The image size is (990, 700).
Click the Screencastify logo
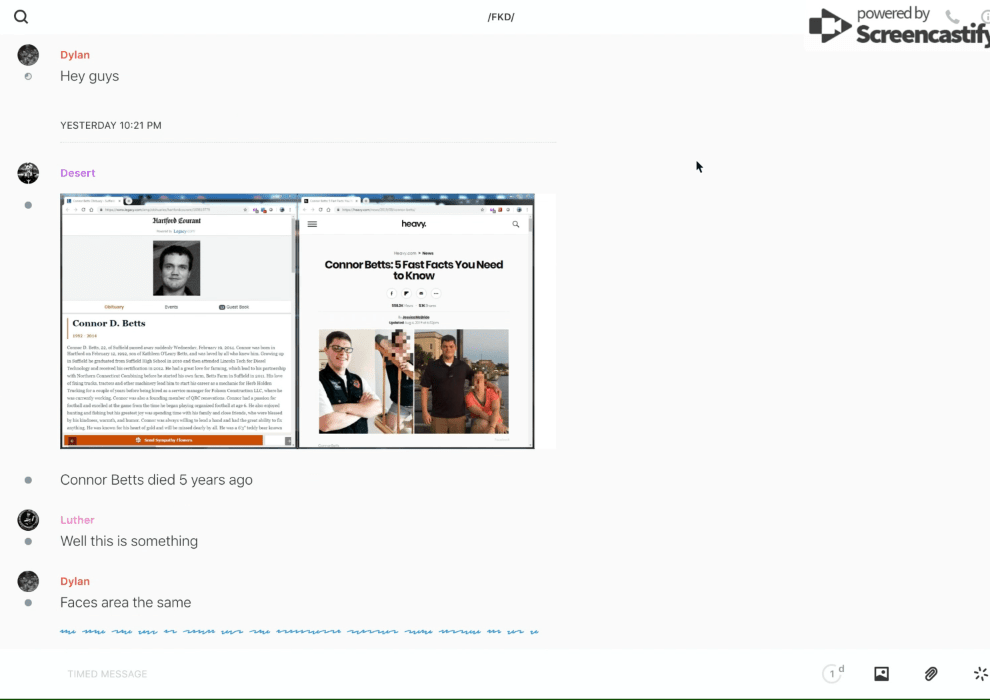(x=898, y=27)
